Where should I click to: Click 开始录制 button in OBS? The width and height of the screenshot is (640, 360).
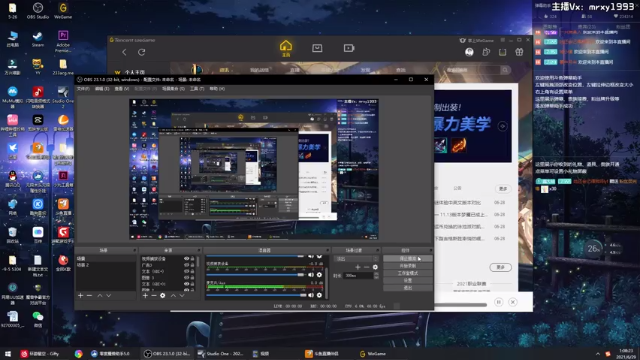pyautogui.click(x=408, y=266)
